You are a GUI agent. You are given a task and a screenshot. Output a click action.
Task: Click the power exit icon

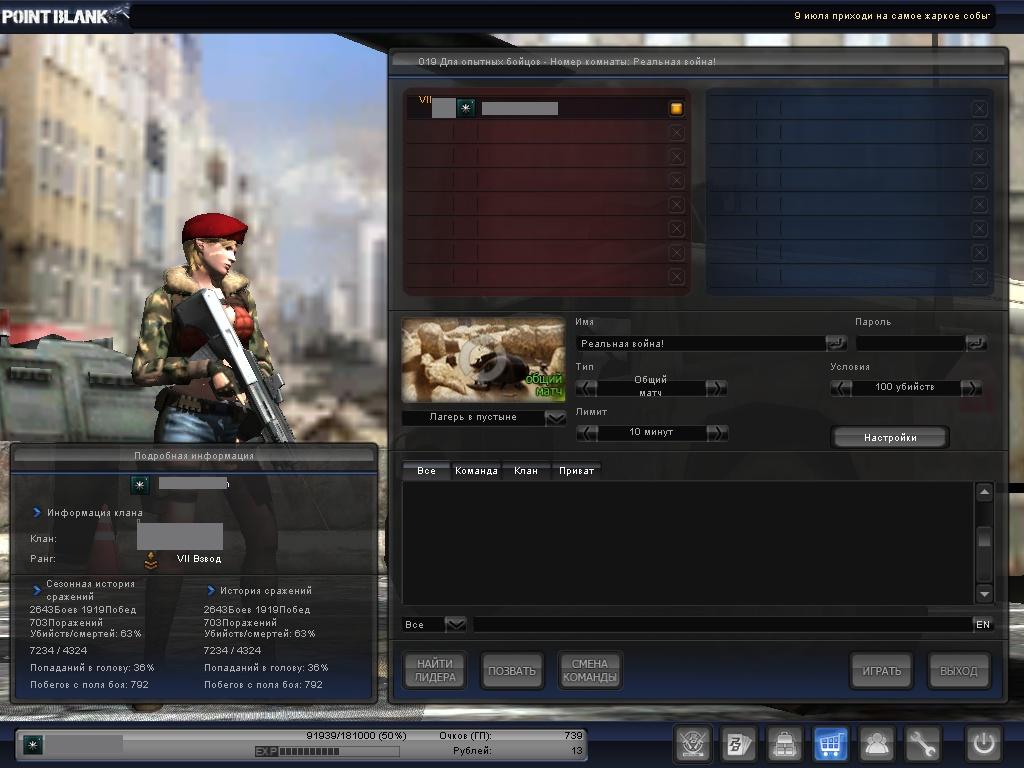click(983, 744)
